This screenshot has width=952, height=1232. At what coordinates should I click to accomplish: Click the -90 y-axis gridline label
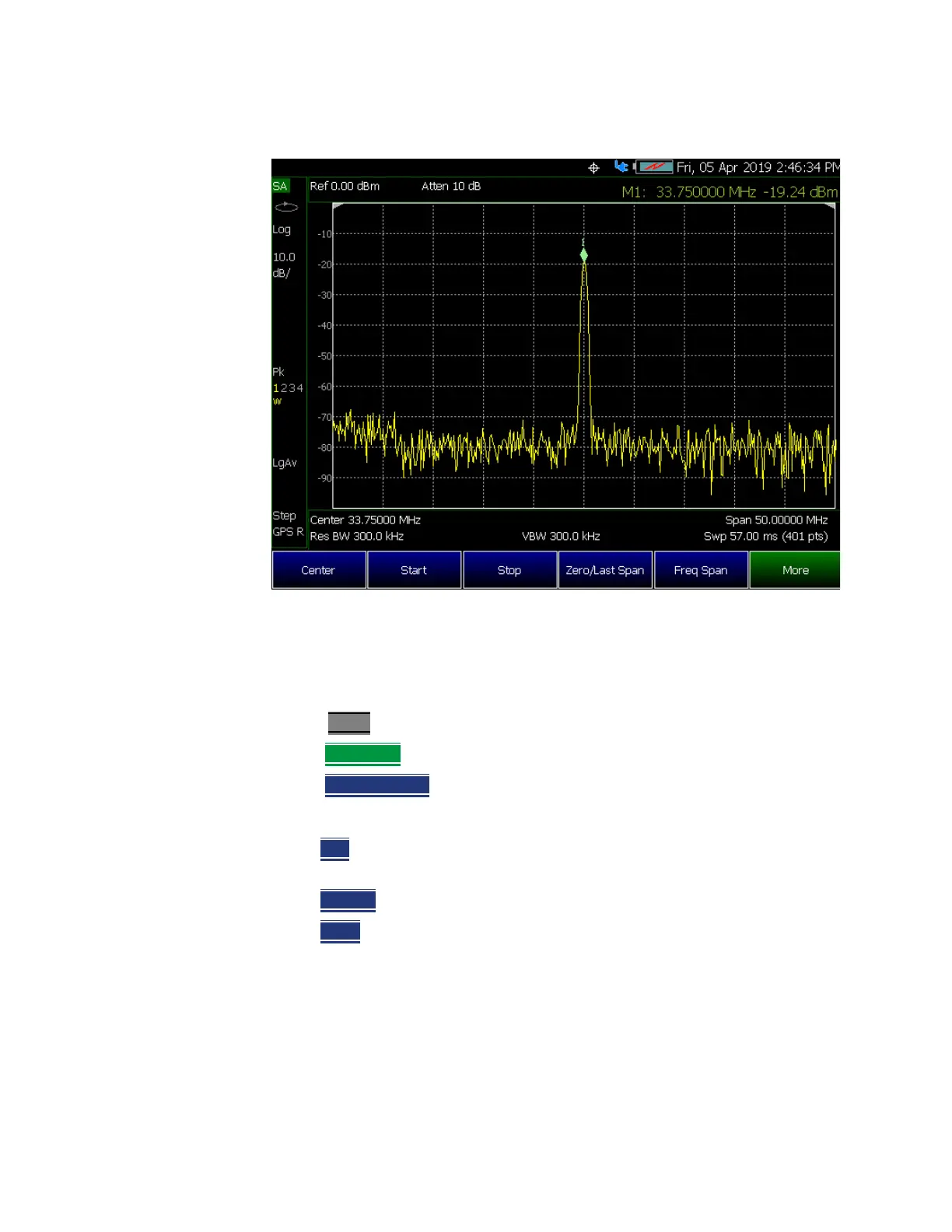324,478
